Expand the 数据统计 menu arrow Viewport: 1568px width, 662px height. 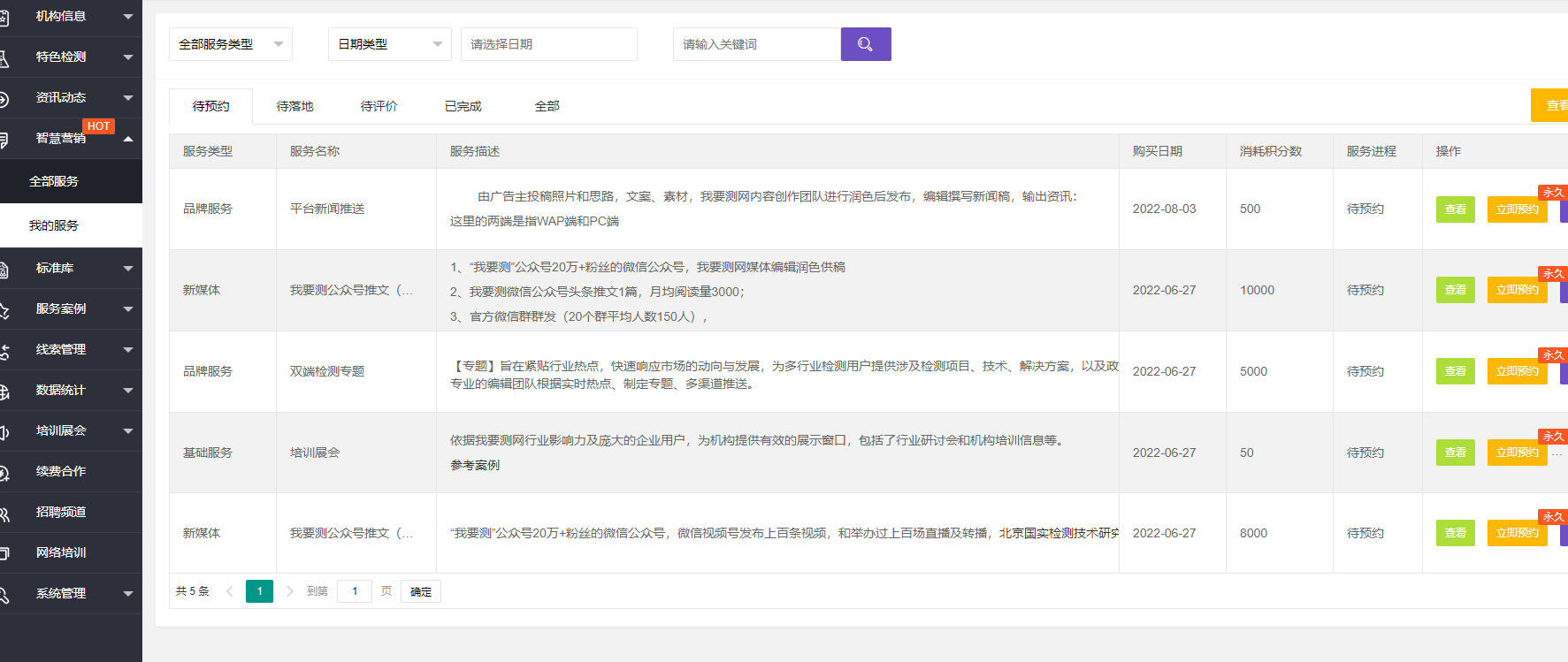[x=128, y=391]
